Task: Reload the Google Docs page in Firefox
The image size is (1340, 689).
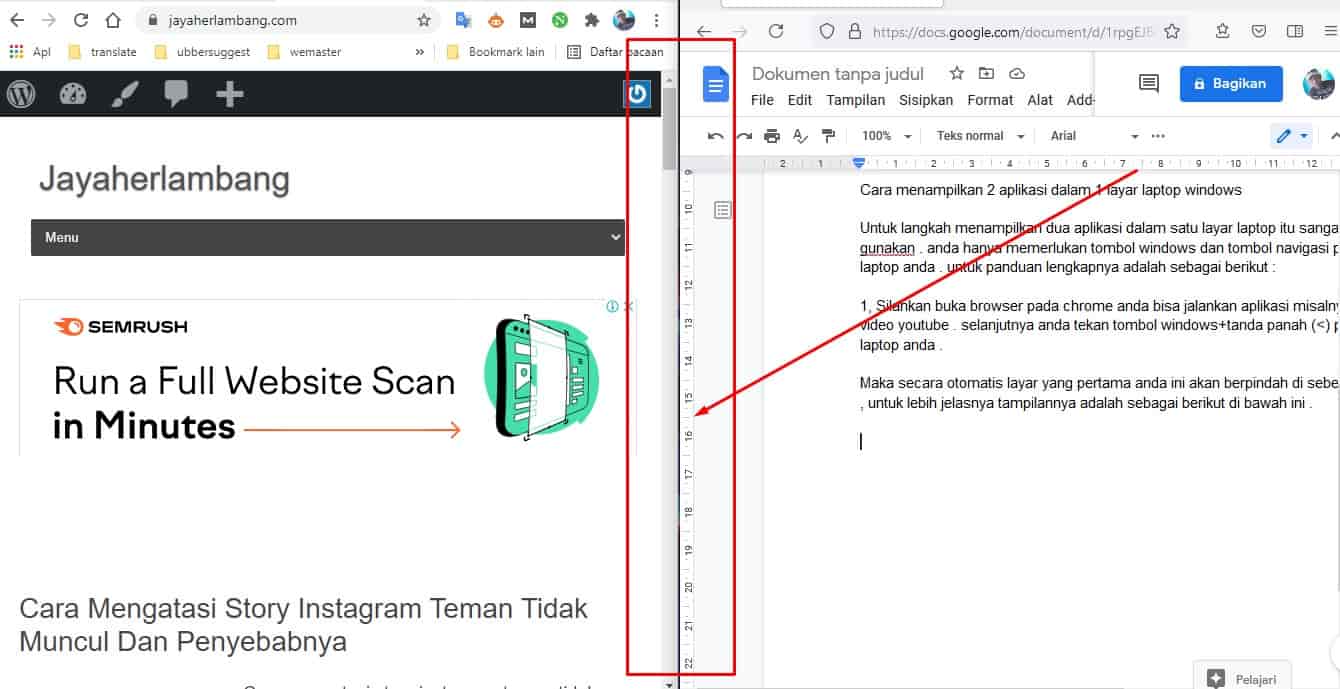Action: click(776, 32)
